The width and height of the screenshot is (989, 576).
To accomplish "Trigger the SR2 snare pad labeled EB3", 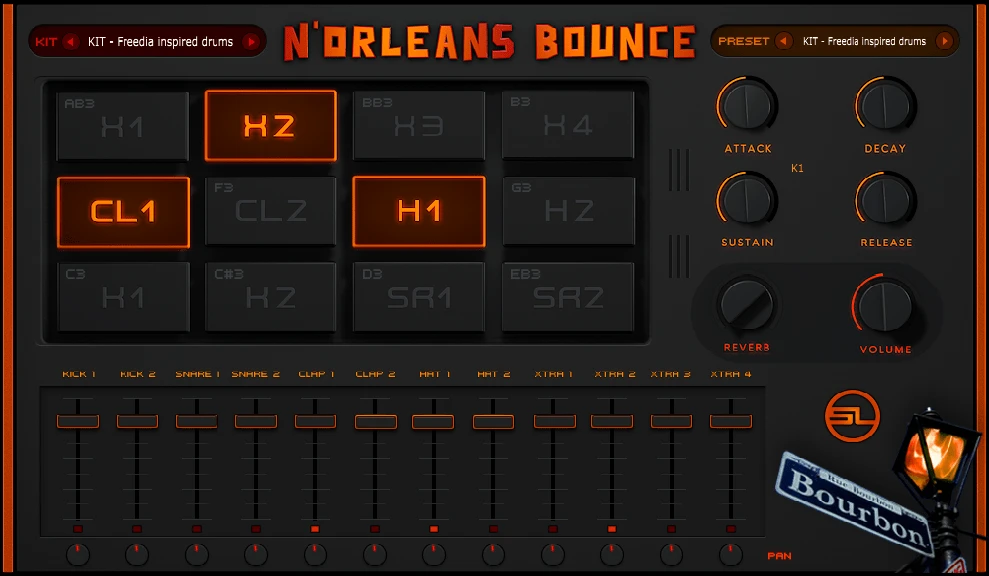I will (568, 297).
